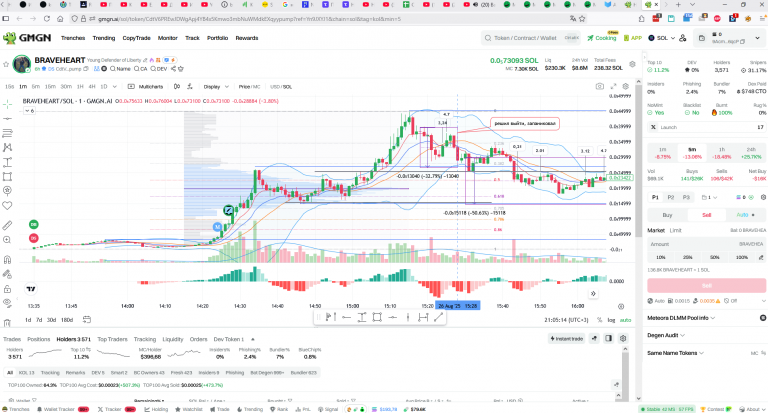Switch order type to Limit
Viewport: 768px width, 413px height.
click(x=675, y=230)
